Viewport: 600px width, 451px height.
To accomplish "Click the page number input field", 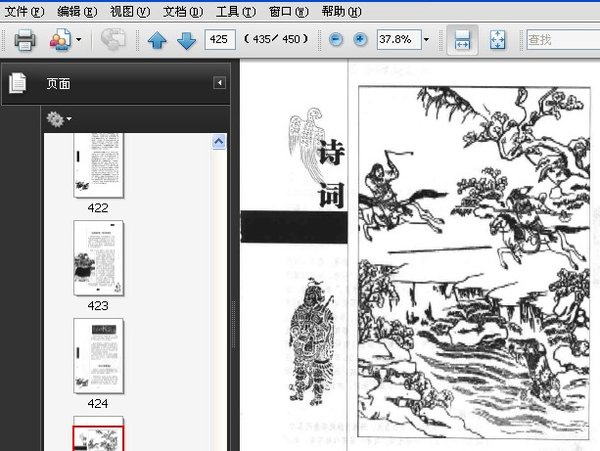I will pyautogui.click(x=220, y=41).
